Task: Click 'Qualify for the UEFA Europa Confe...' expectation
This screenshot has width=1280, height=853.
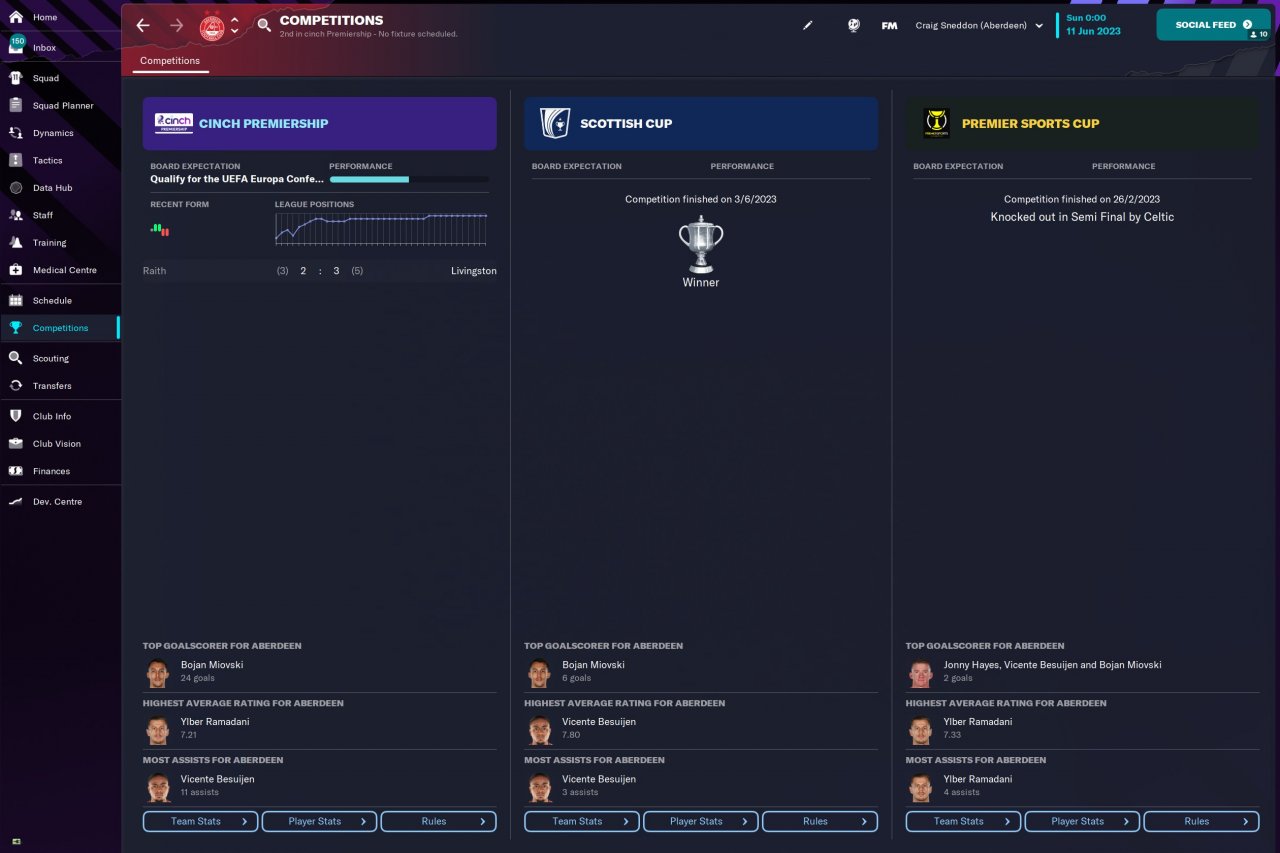Action: (237, 180)
